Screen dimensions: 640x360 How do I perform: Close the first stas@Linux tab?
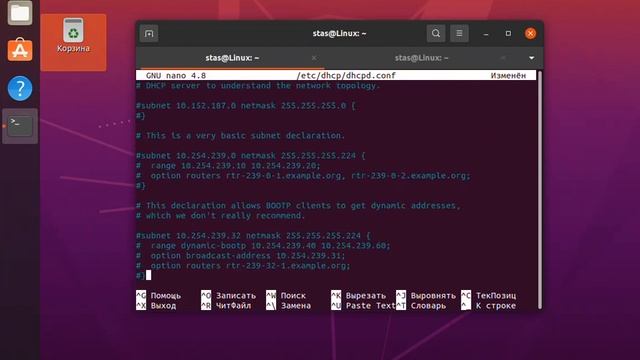pos(314,58)
